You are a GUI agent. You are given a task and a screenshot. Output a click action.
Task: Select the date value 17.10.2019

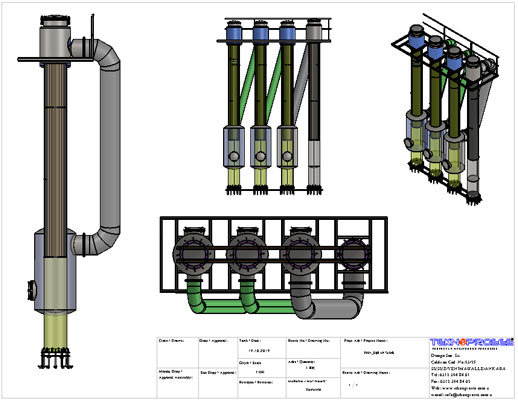pos(259,351)
